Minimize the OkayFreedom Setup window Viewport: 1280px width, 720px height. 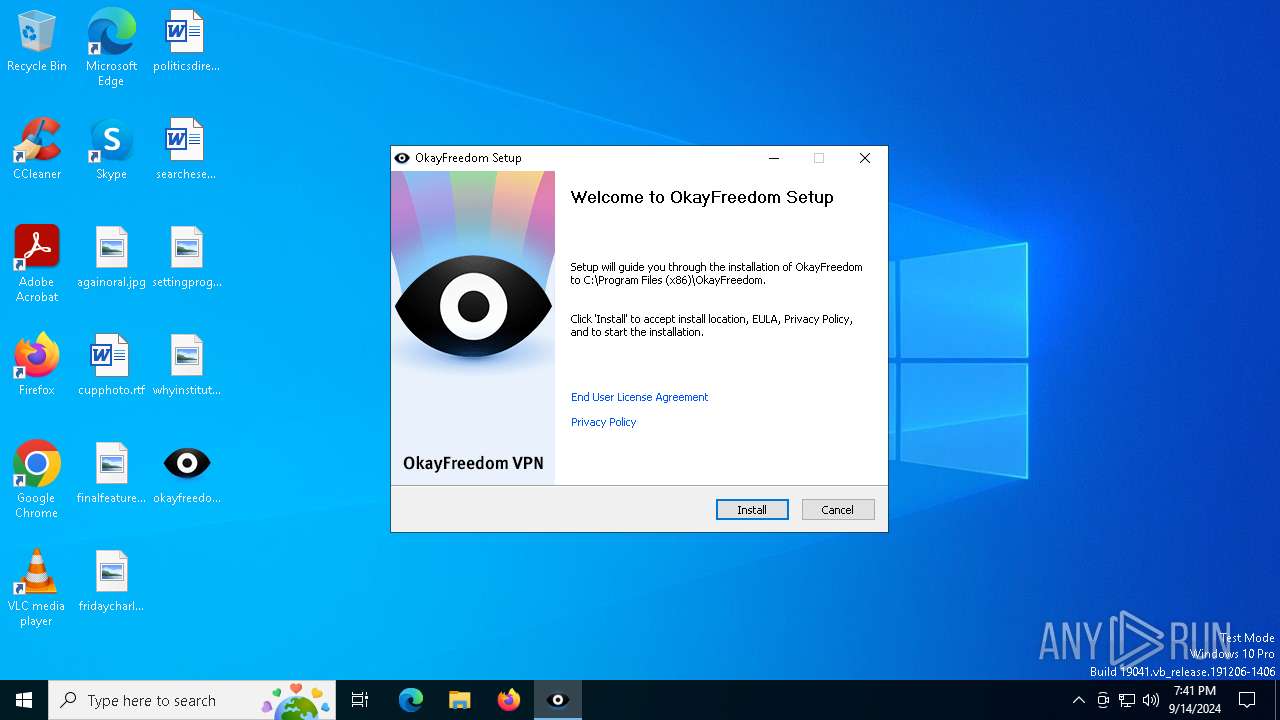click(x=774, y=158)
